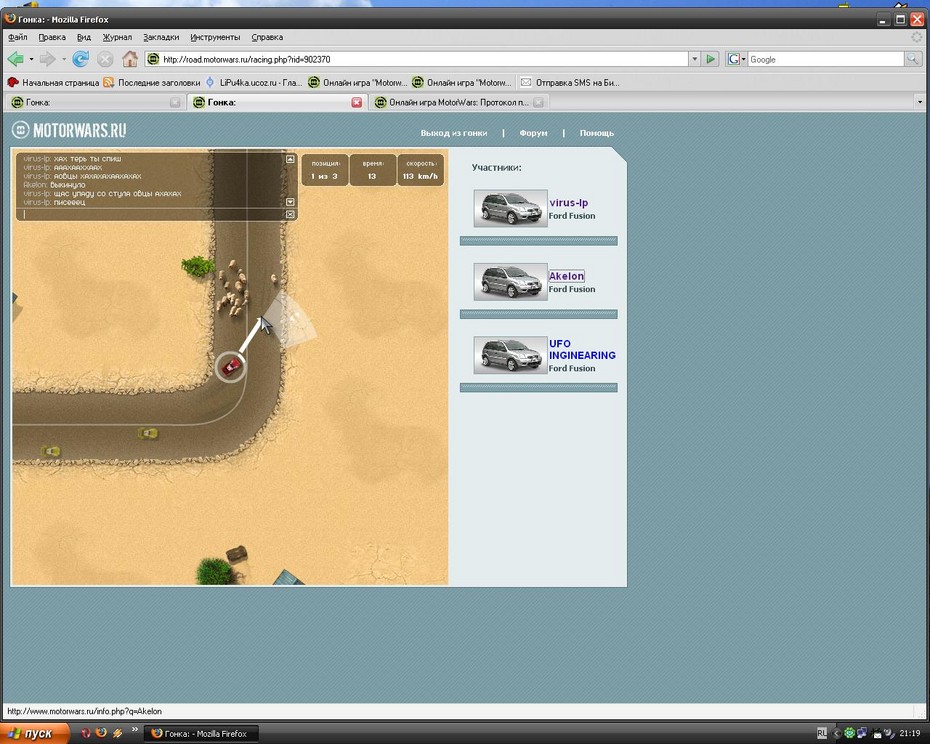Open the Помощь link
930x744 pixels.
[597, 133]
